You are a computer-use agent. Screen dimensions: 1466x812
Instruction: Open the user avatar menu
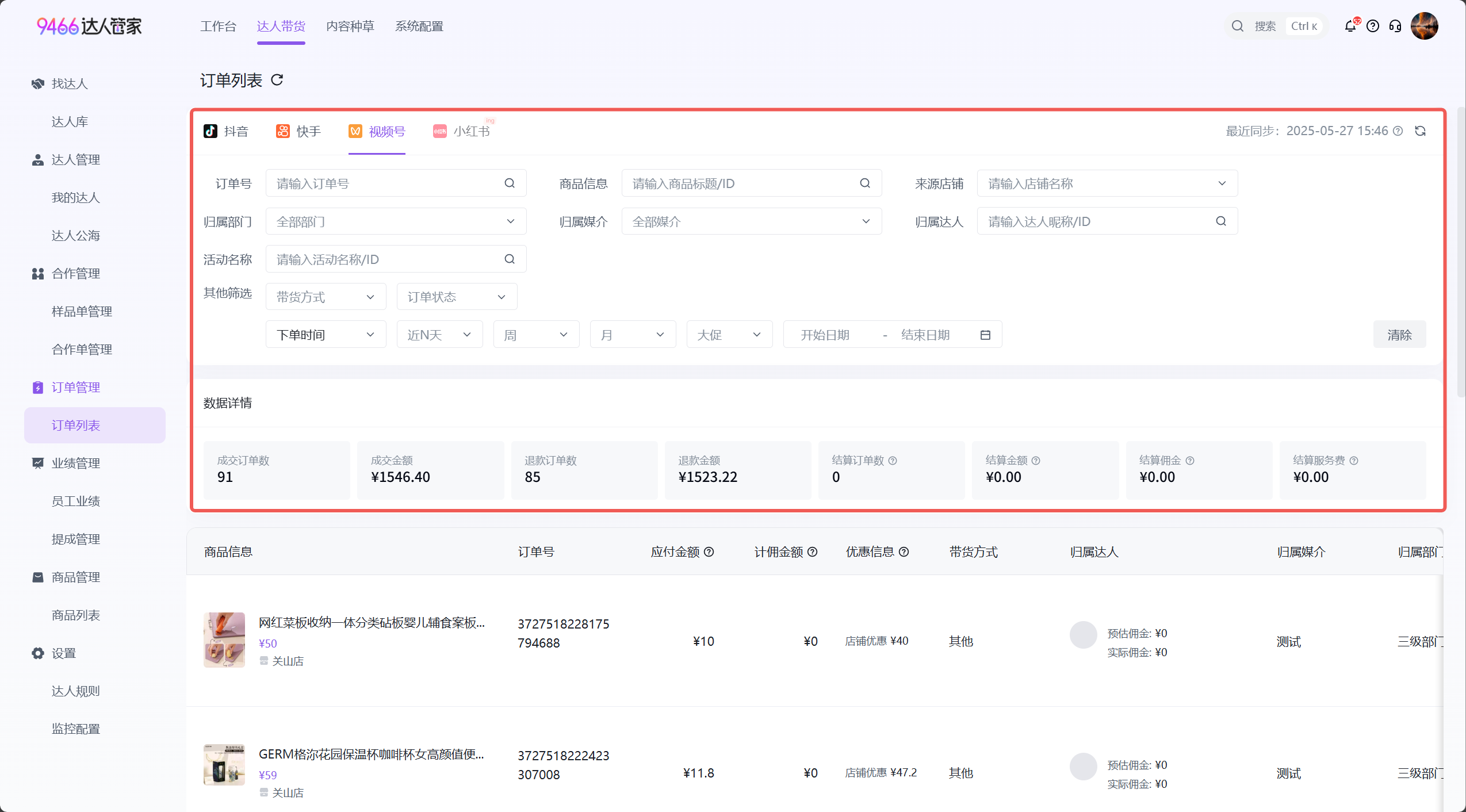pyautogui.click(x=1425, y=26)
